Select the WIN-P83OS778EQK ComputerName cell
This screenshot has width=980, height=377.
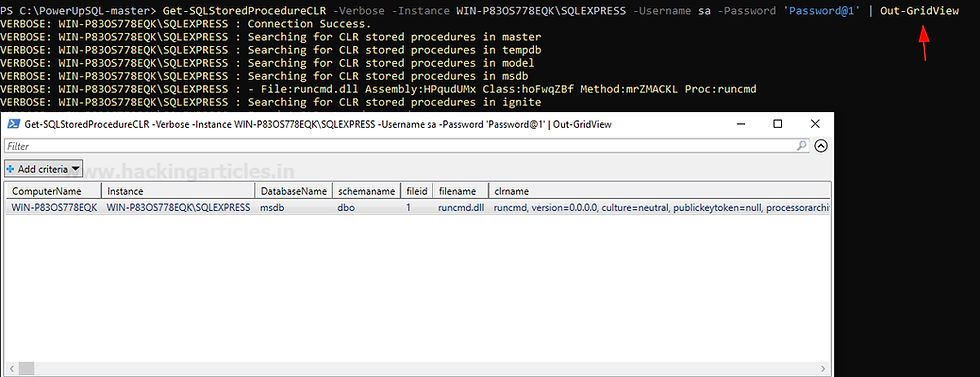point(54,208)
